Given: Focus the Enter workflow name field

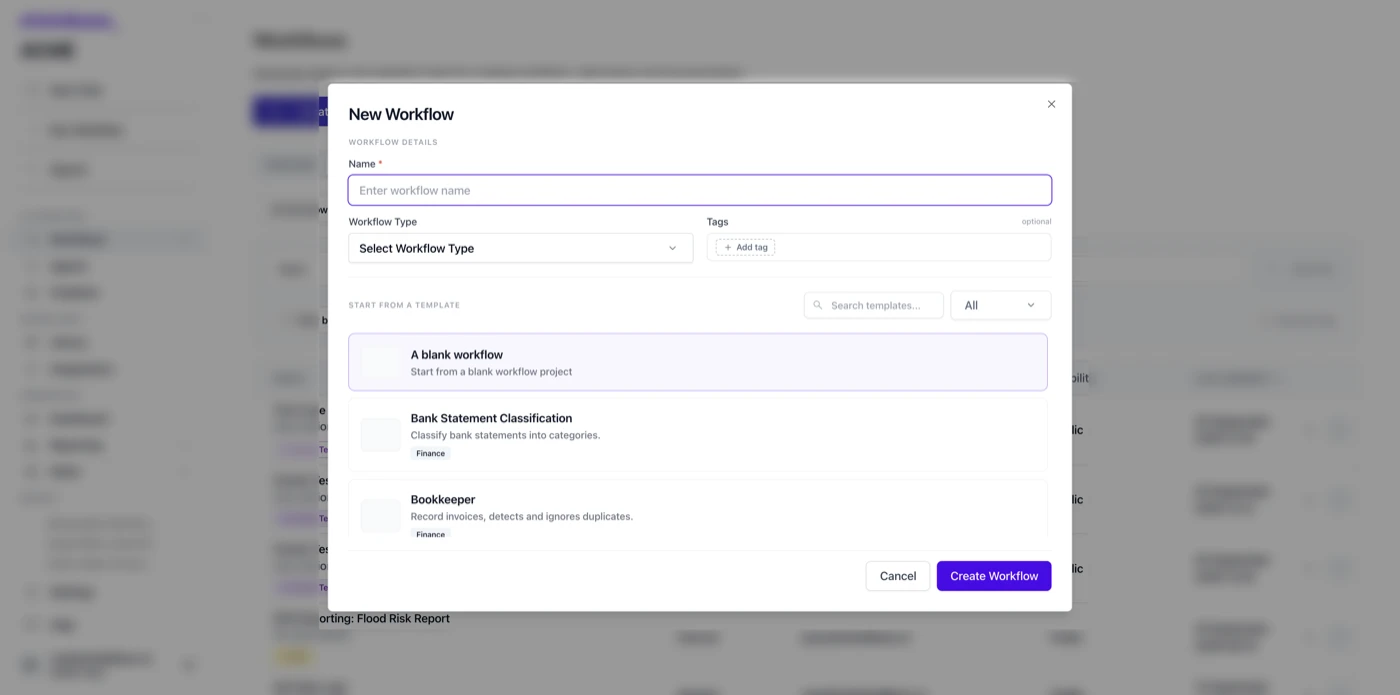Looking at the screenshot, I should pos(699,190).
